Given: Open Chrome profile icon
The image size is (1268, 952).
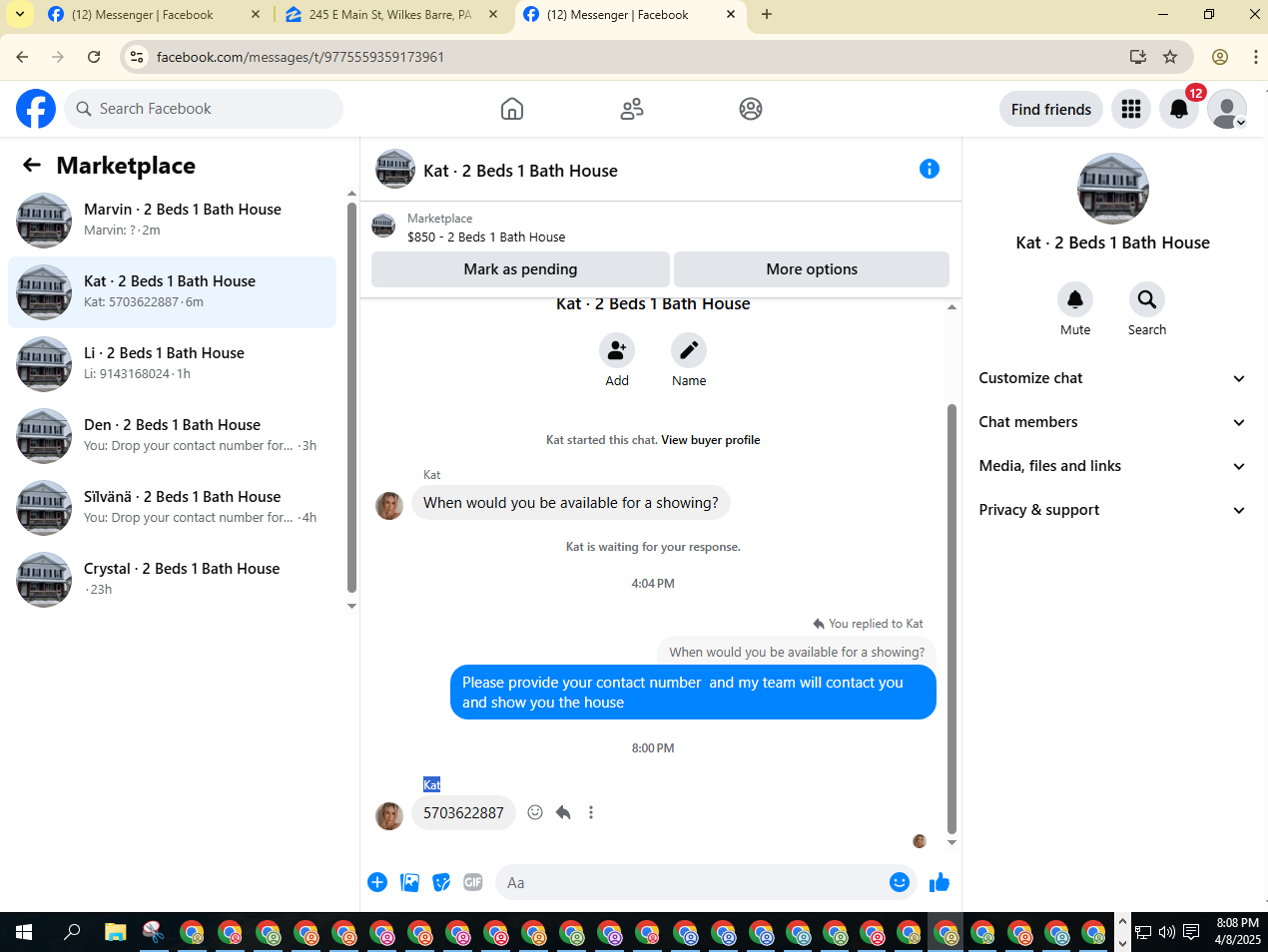Looking at the screenshot, I should [1220, 57].
